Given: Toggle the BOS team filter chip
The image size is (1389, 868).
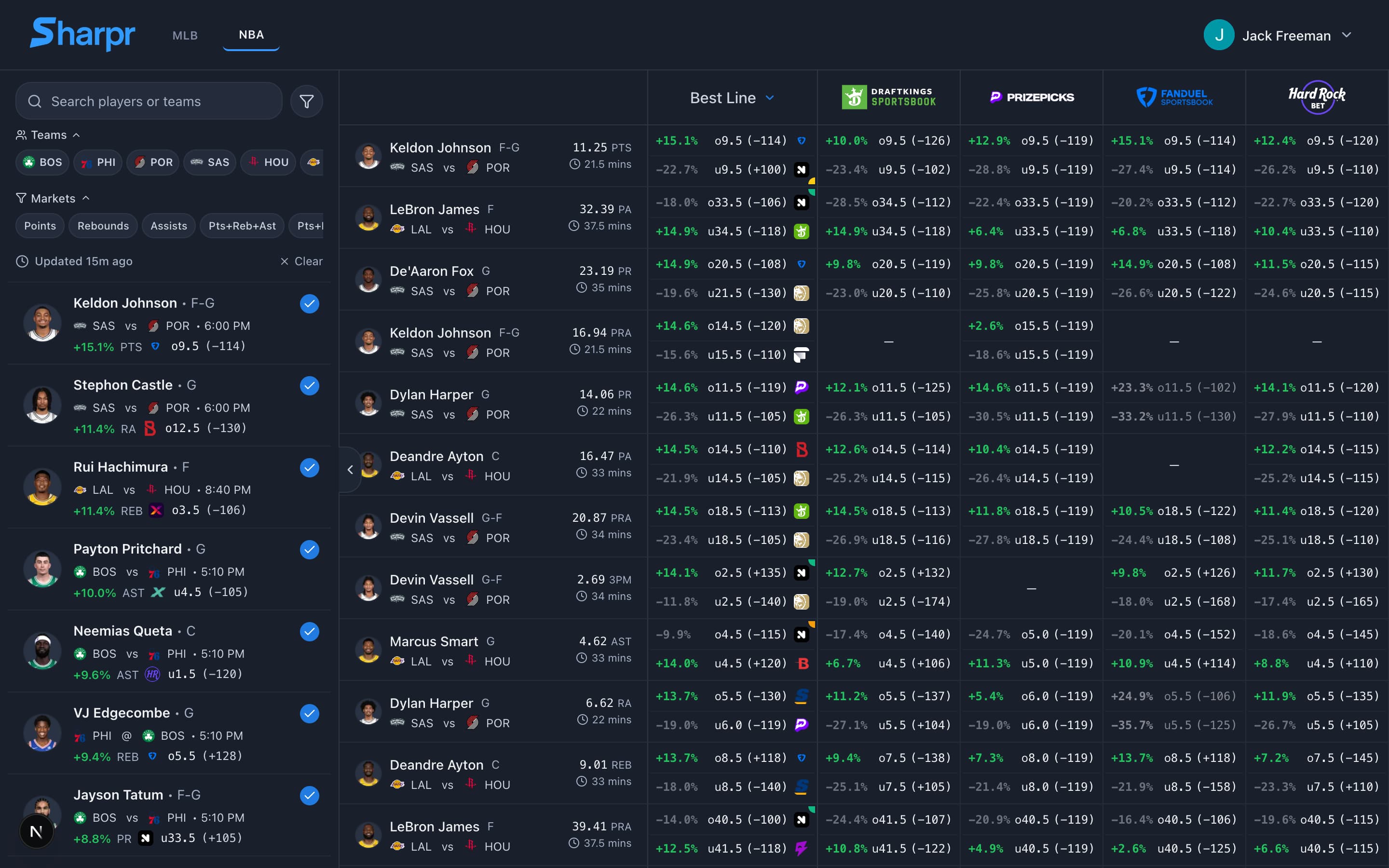Looking at the screenshot, I should click(42, 163).
